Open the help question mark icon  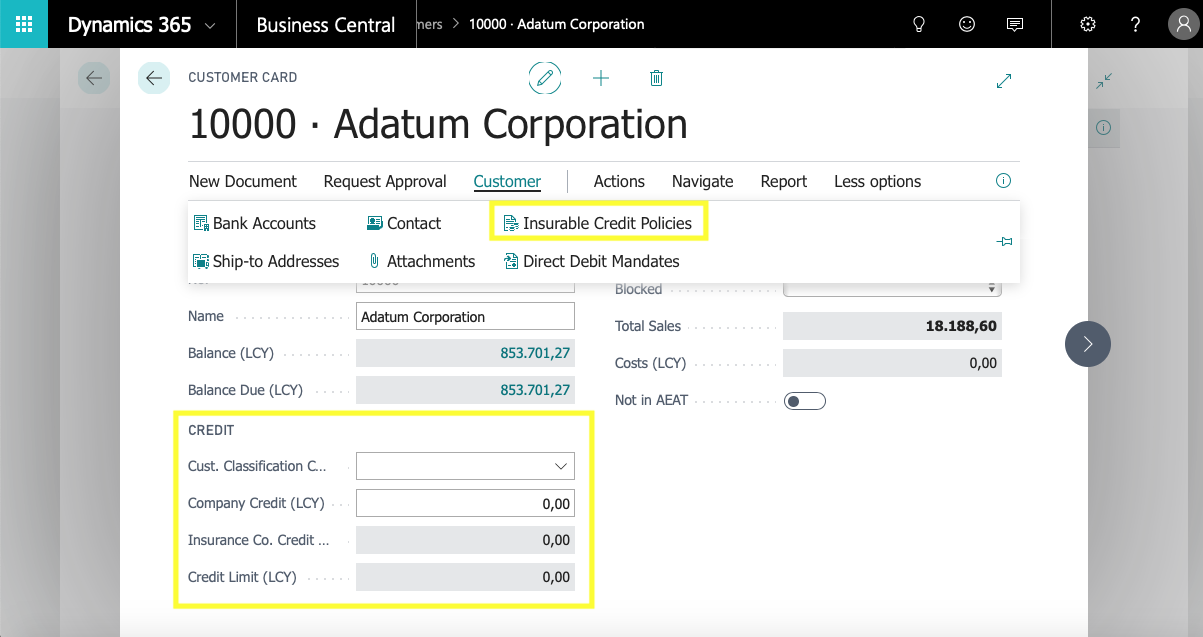point(1135,25)
